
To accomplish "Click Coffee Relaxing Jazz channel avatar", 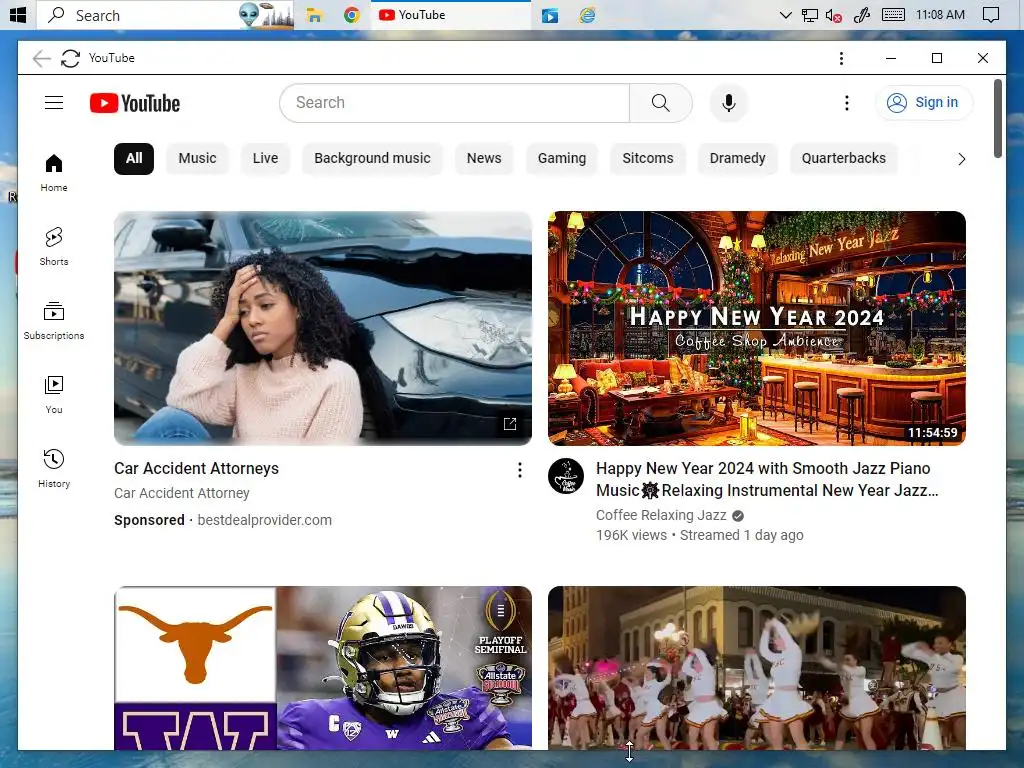I will (566, 475).
